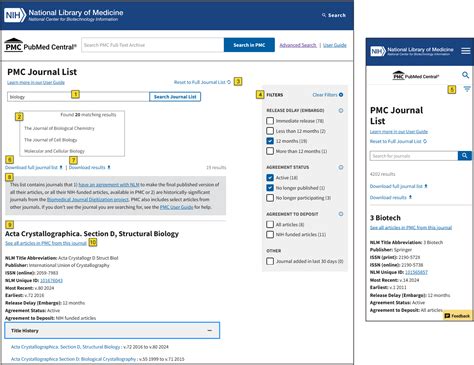Viewport: 474px width, 365px height.
Task: Tap the search magnifier next to mobile PMC logo
Action: click(x=465, y=75)
